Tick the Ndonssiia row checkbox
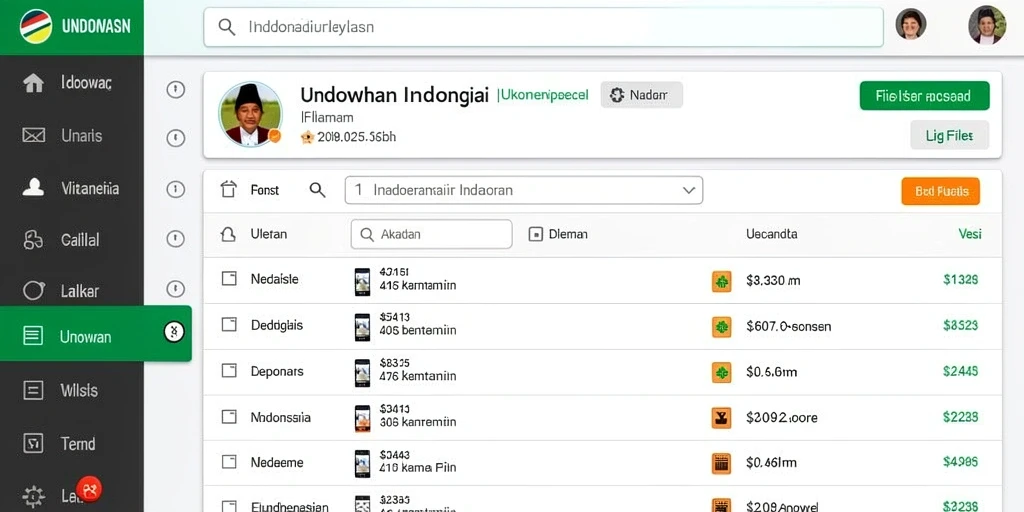Viewport: 1024px width, 512px height. (229, 417)
